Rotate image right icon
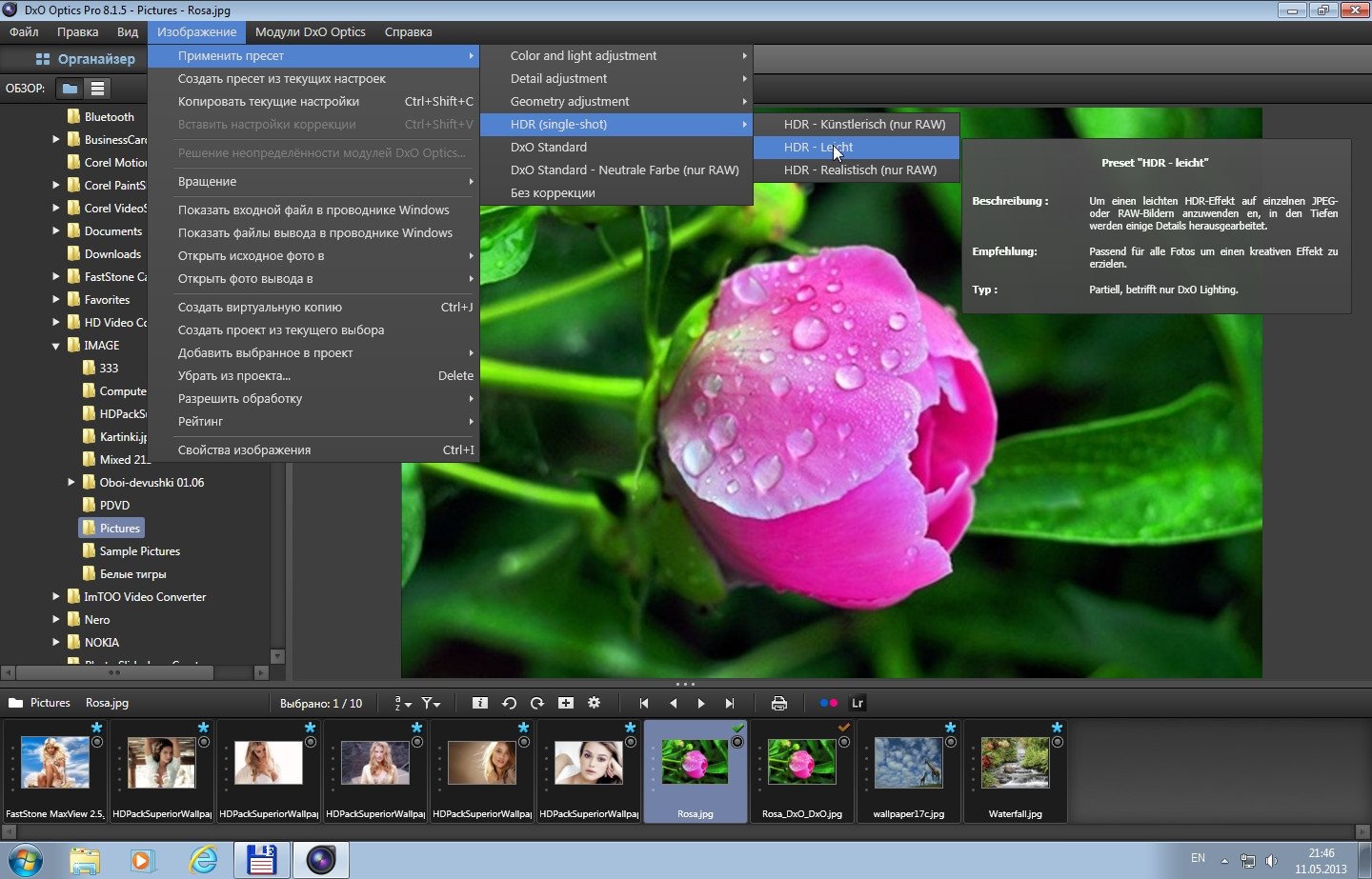 (x=537, y=703)
